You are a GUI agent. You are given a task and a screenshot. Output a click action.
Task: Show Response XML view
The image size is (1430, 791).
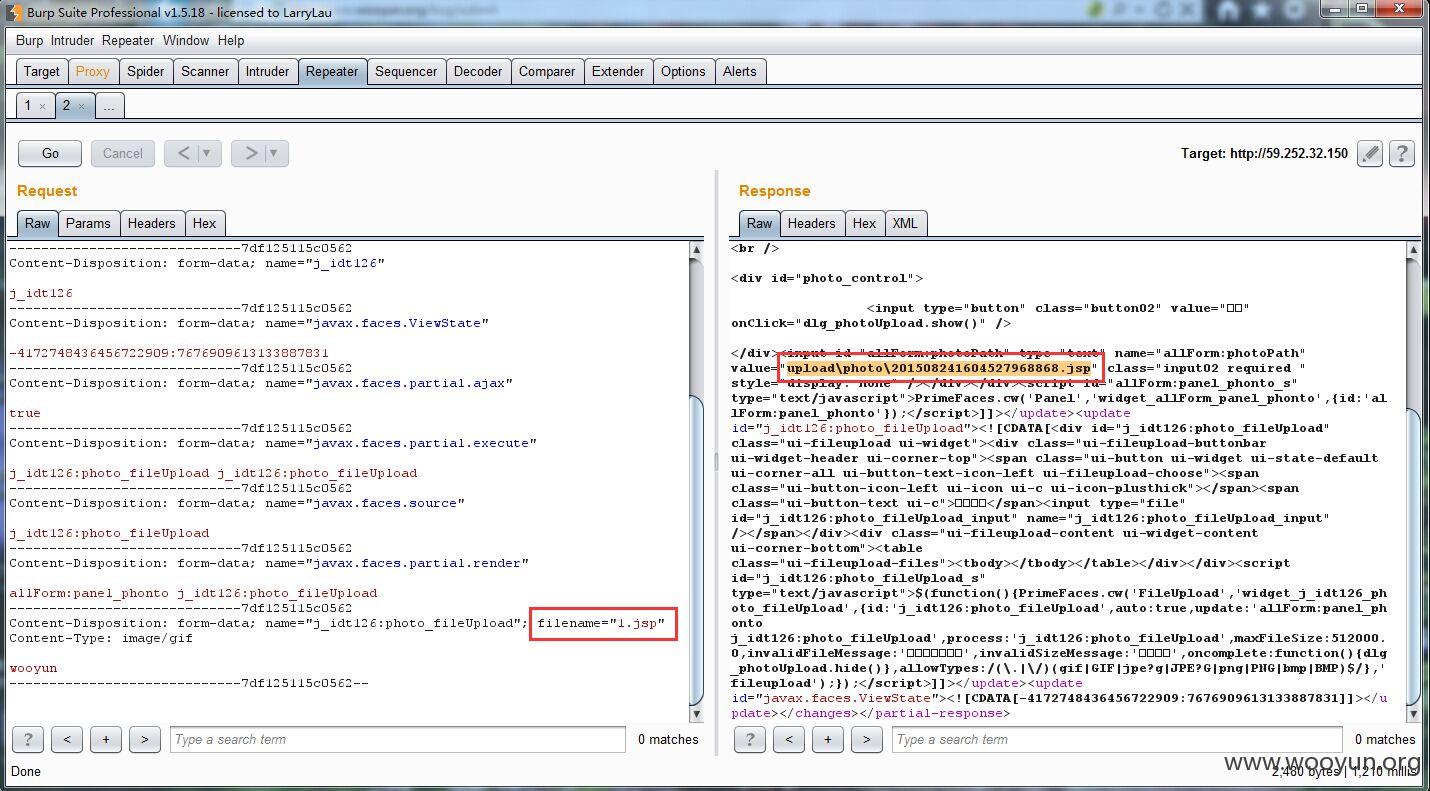(x=905, y=223)
